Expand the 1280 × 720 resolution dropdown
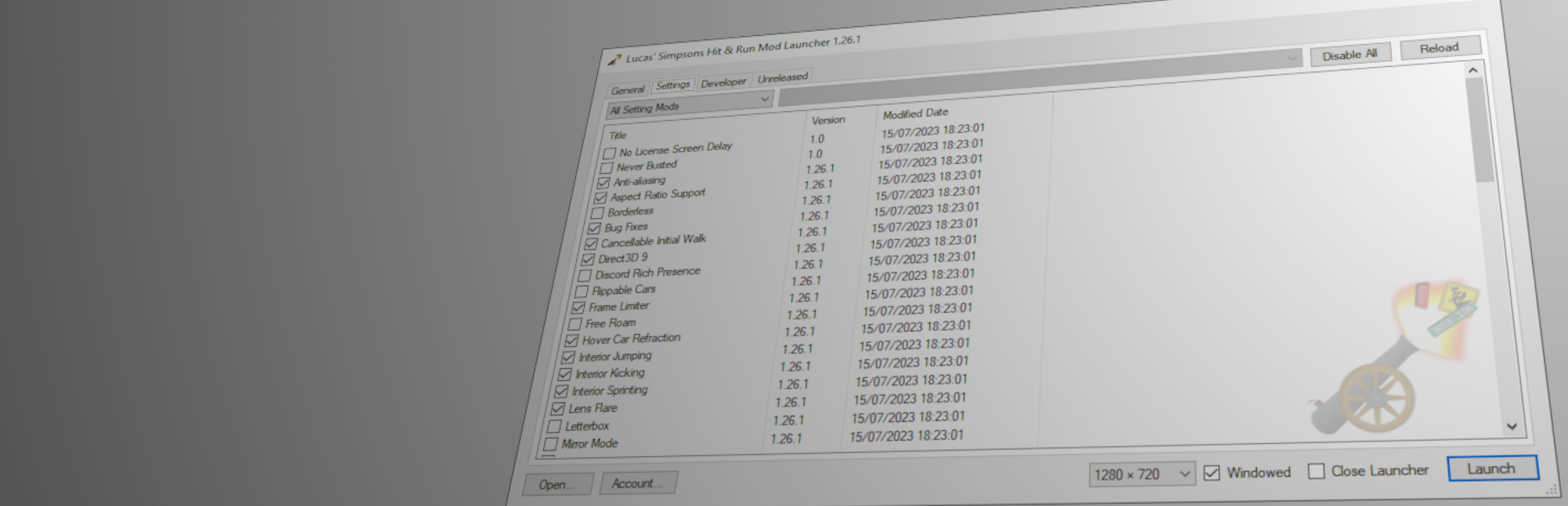 click(1142, 474)
